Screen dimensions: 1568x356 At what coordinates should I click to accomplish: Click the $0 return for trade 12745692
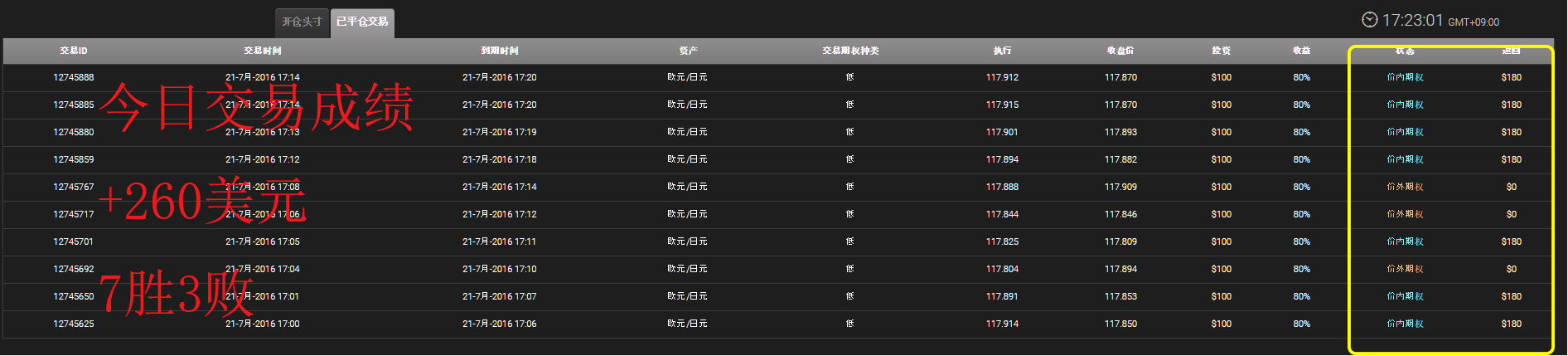click(x=1512, y=269)
